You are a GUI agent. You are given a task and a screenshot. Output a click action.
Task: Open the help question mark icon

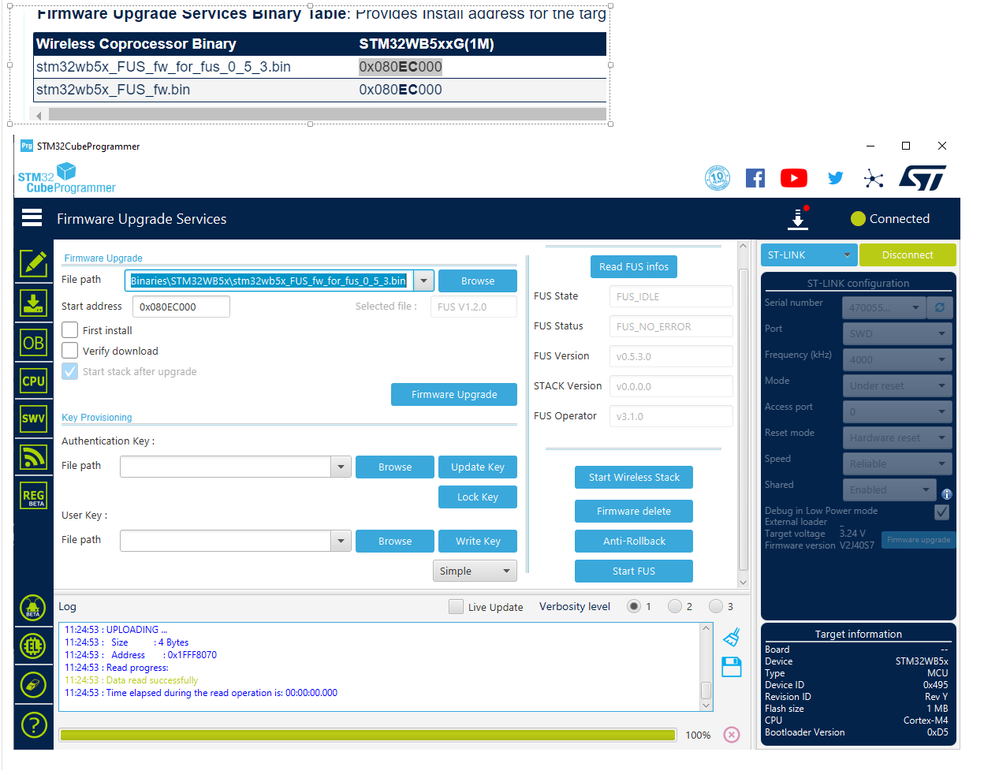point(33,725)
